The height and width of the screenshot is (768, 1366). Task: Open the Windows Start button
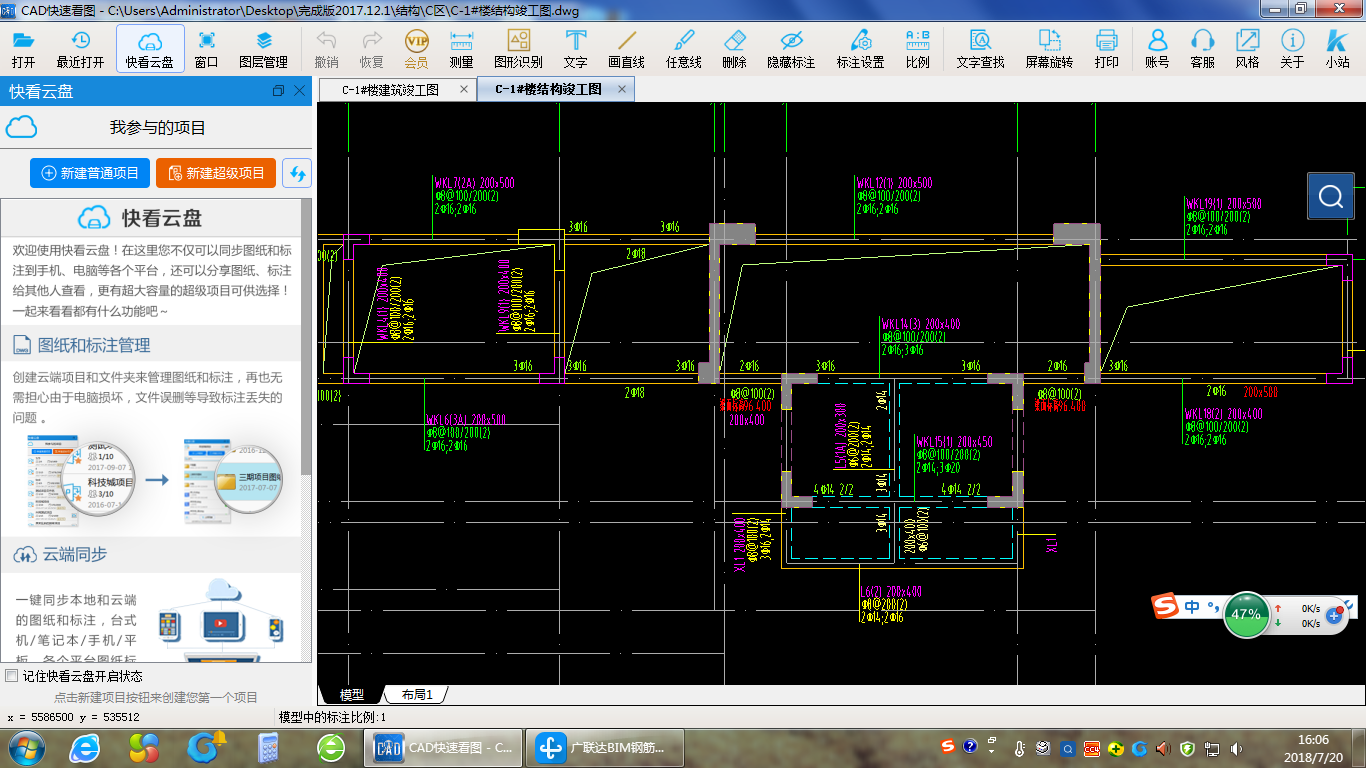click(x=25, y=747)
